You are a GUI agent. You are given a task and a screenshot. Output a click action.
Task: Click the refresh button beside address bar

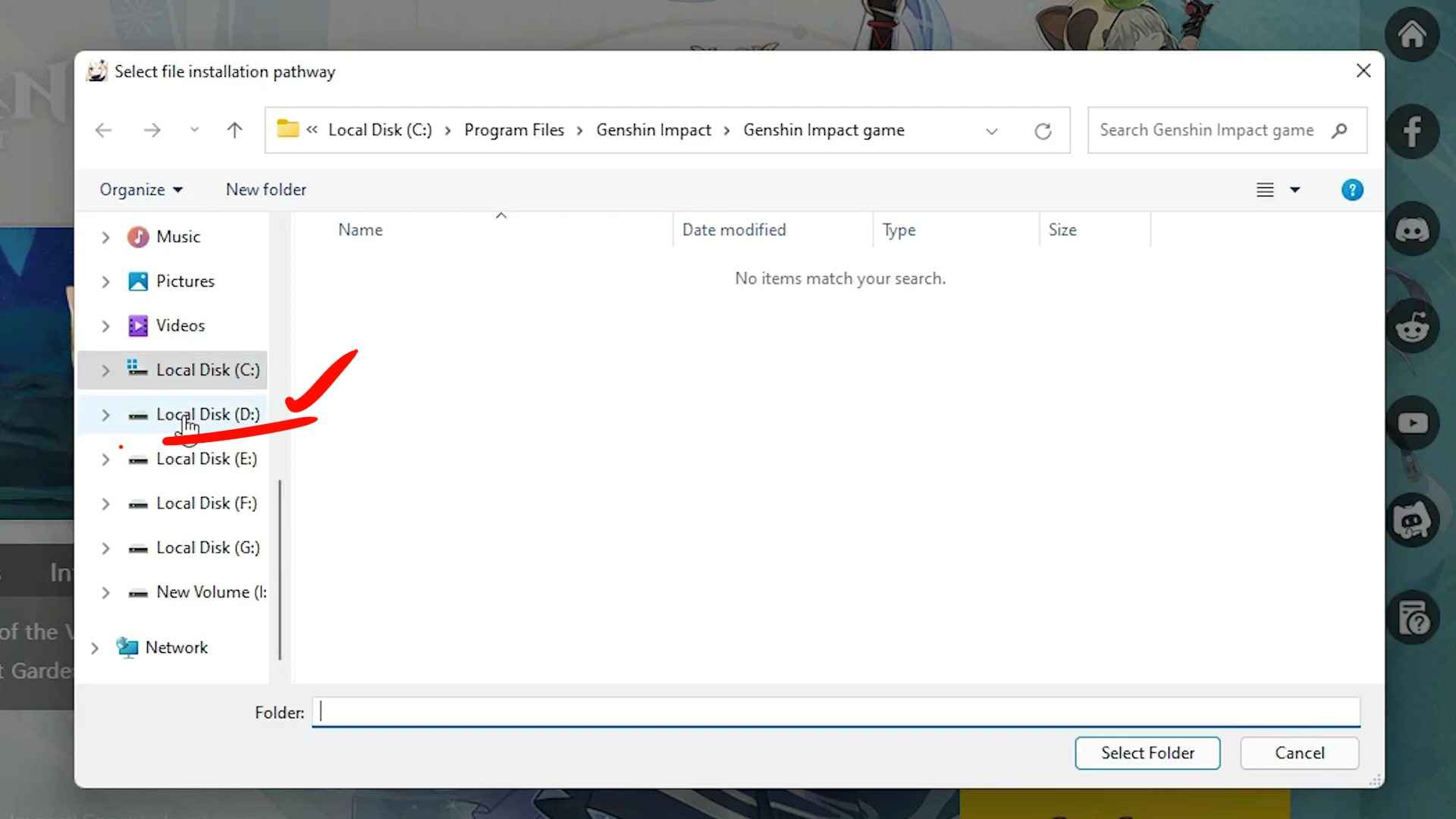pyautogui.click(x=1043, y=131)
